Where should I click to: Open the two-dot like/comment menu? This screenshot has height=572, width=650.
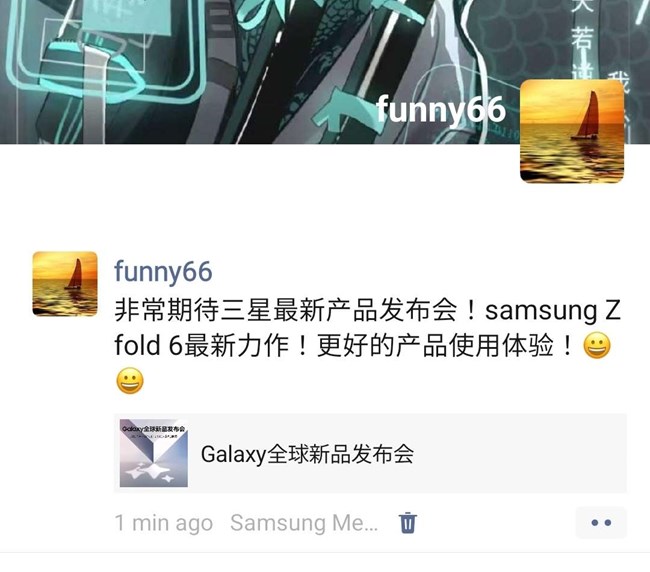tap(601, 523)
